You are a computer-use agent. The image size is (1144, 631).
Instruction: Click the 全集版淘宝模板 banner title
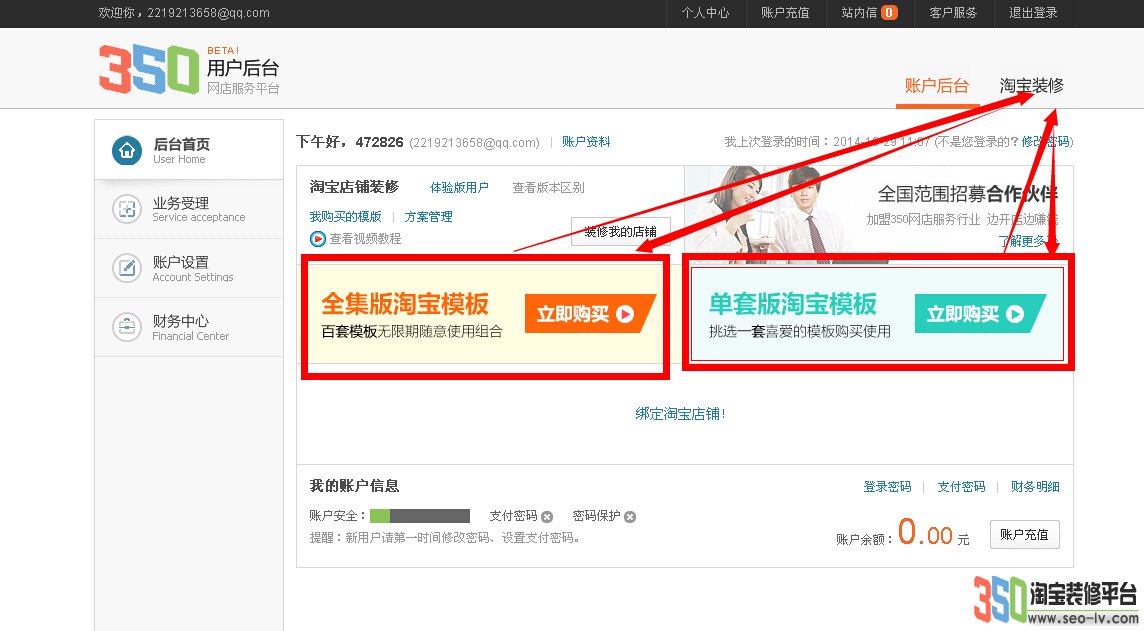point(405,303)
